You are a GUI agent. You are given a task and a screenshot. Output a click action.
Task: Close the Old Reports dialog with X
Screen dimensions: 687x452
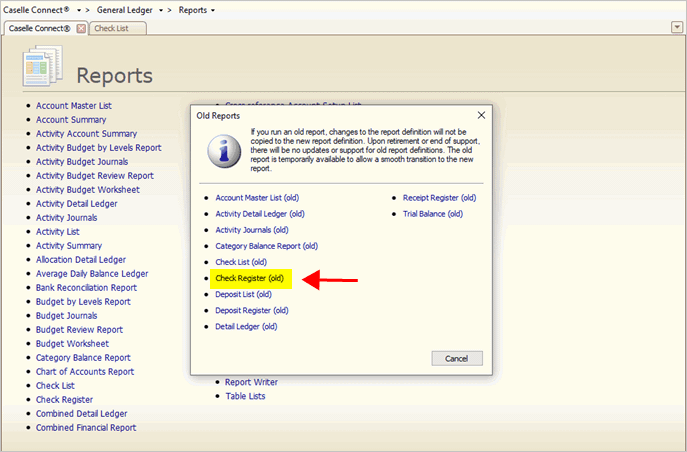click(x=481, y=115)
